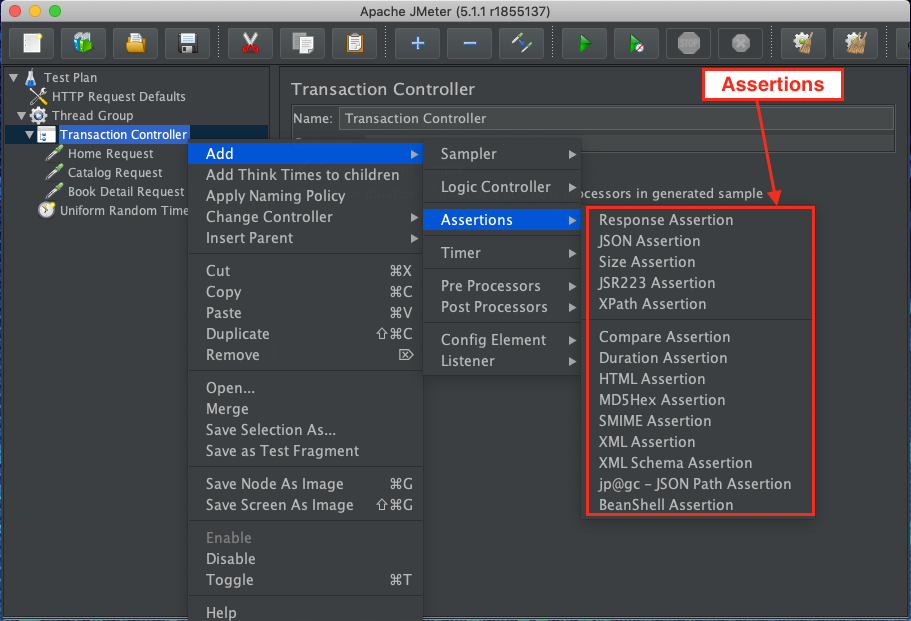Image resolution: width=911 pixels, height=621 pixels.
Task: Click Save Node As Image
Action: pyautogui.click(x=305, y=484)
